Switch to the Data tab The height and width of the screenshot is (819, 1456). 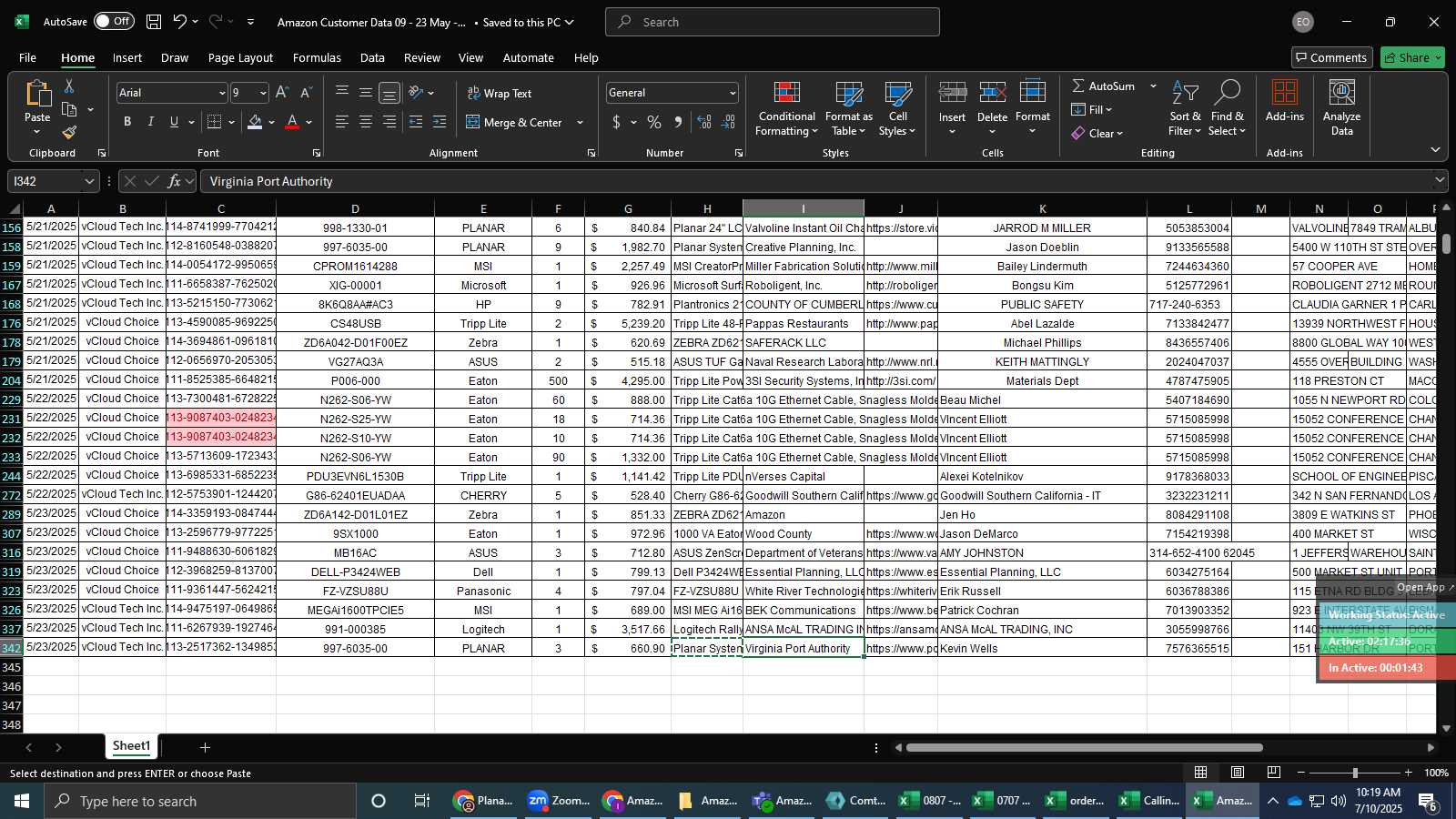[372, 57]
